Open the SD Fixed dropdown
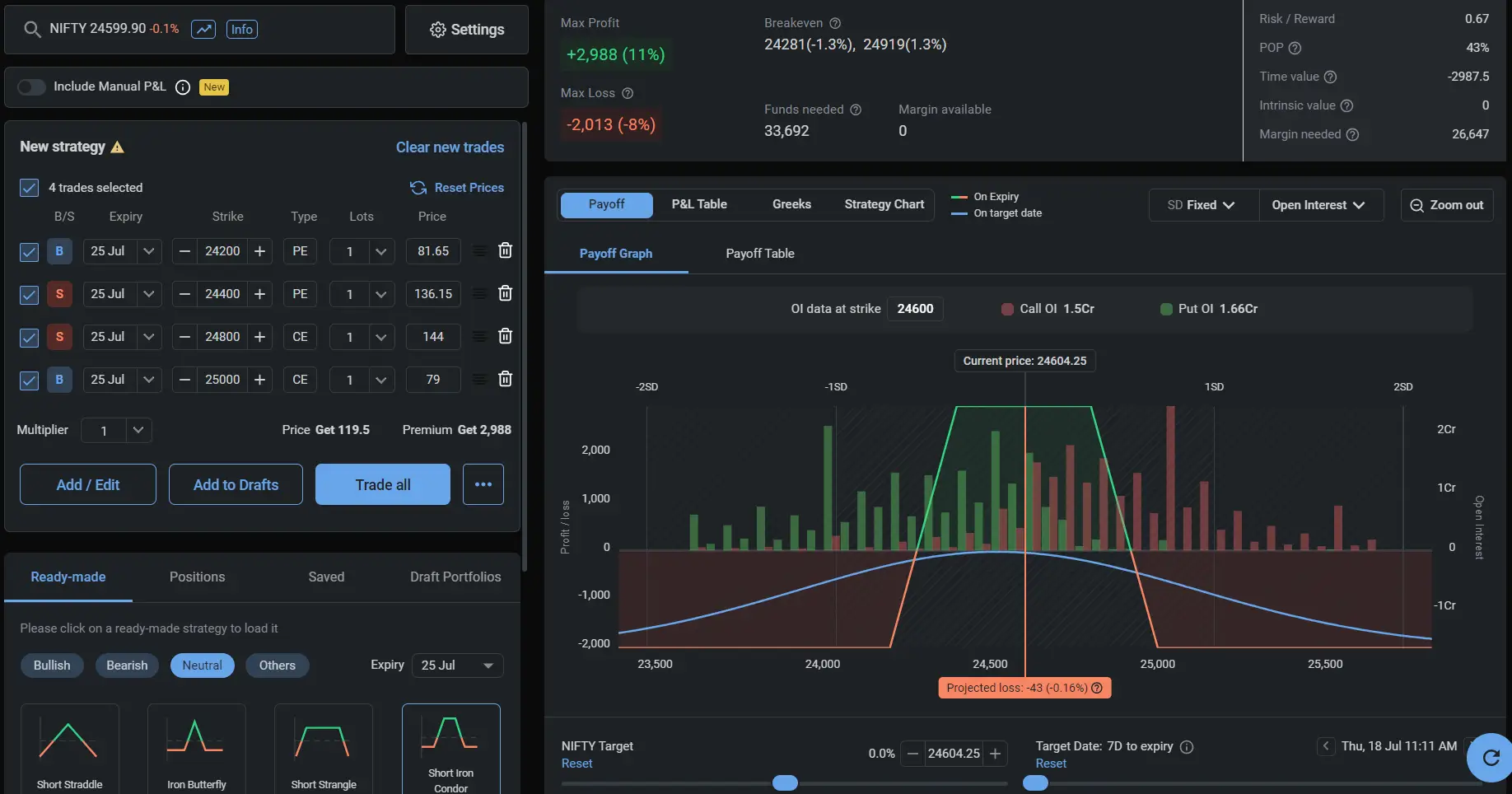Image resolution: width=1512 pixels, height=794 pixels. tap(1204, 205)
